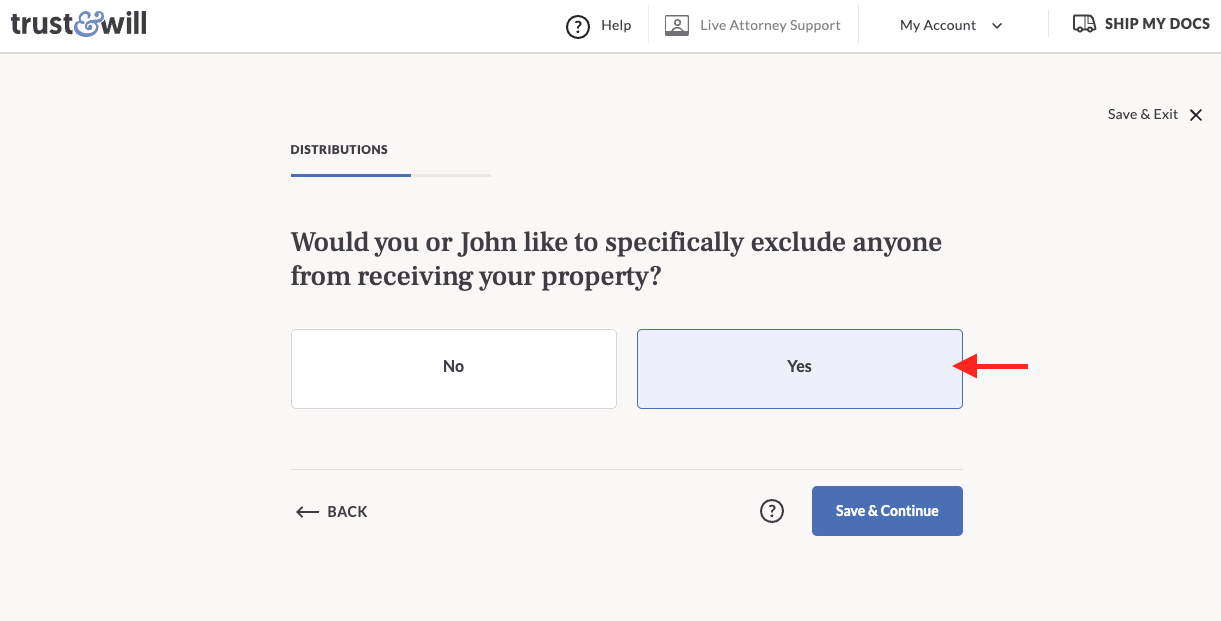Click the left arrow icon beside BACK
Viewport: 1221px width, 621px height.
click(x=307, y=512)
